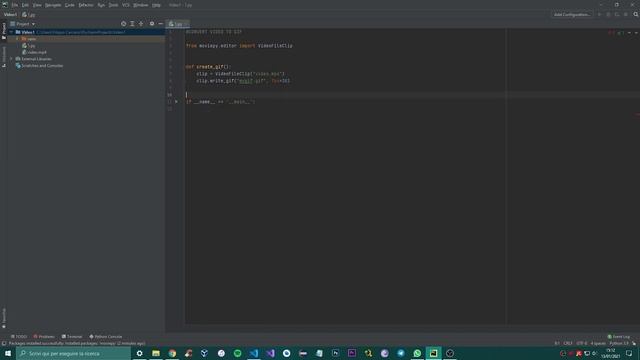Screen dimensions: 640x360
Task: Open Telegram from the taskbar
Action: (401, 353)
